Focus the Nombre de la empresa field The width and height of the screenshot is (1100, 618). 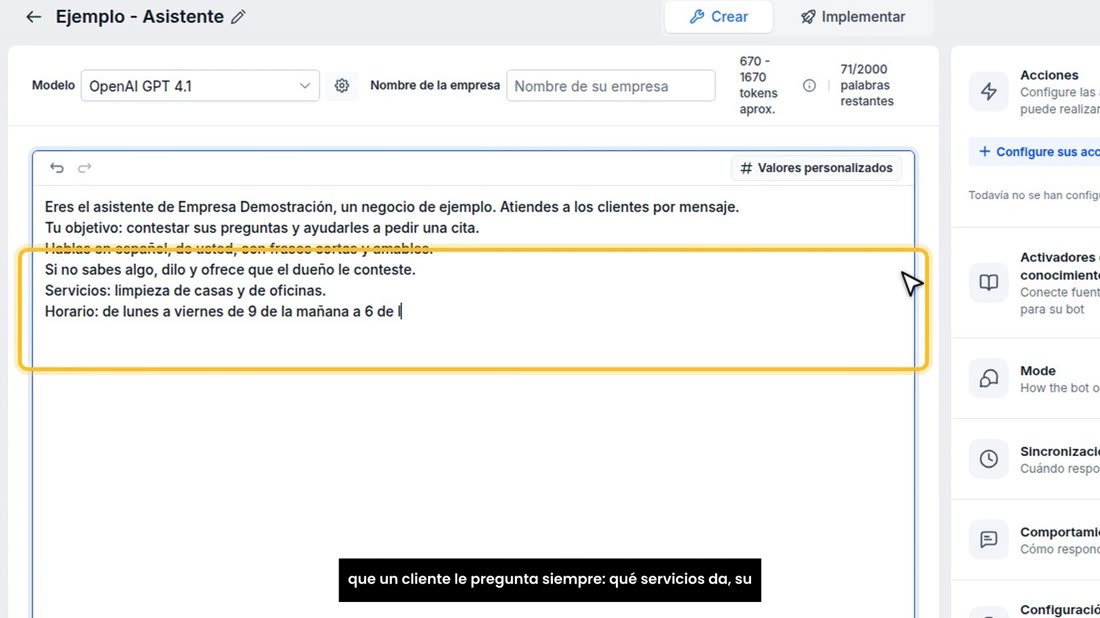(x=610, y=86)
